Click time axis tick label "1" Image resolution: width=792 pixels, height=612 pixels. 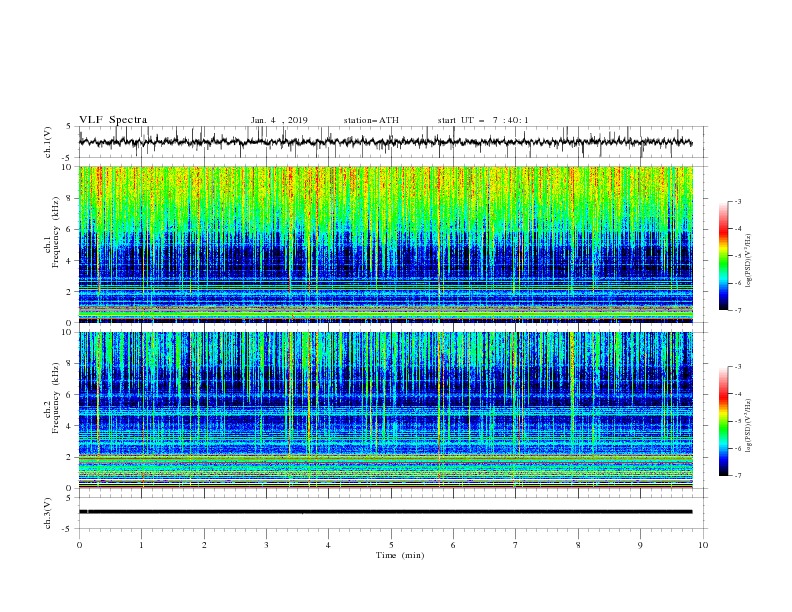click(141, 545)
